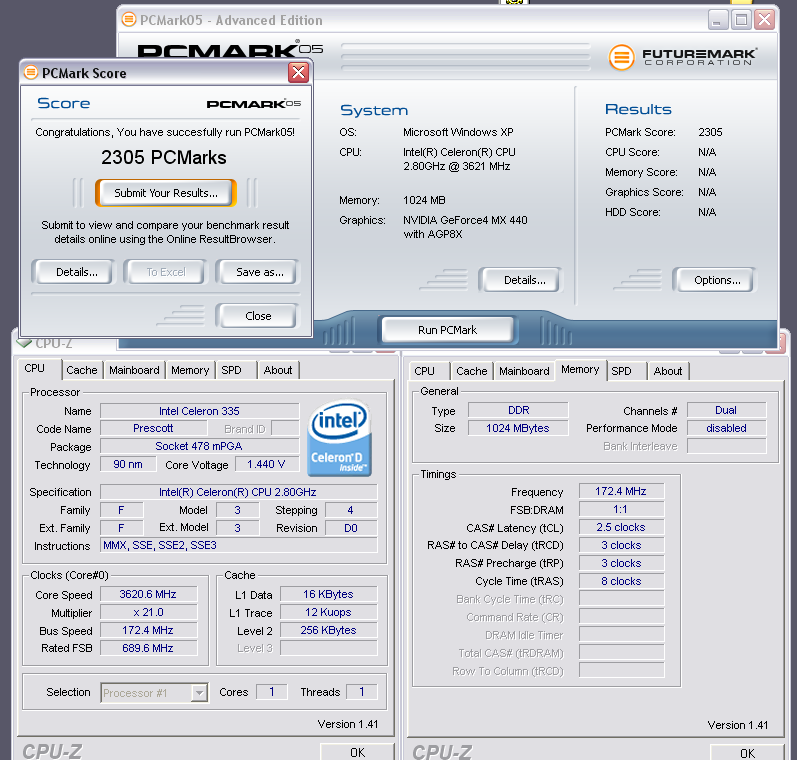Click the 8 clocks Cycle Time value
797x760 pixels.
click(x=621, y=581)
